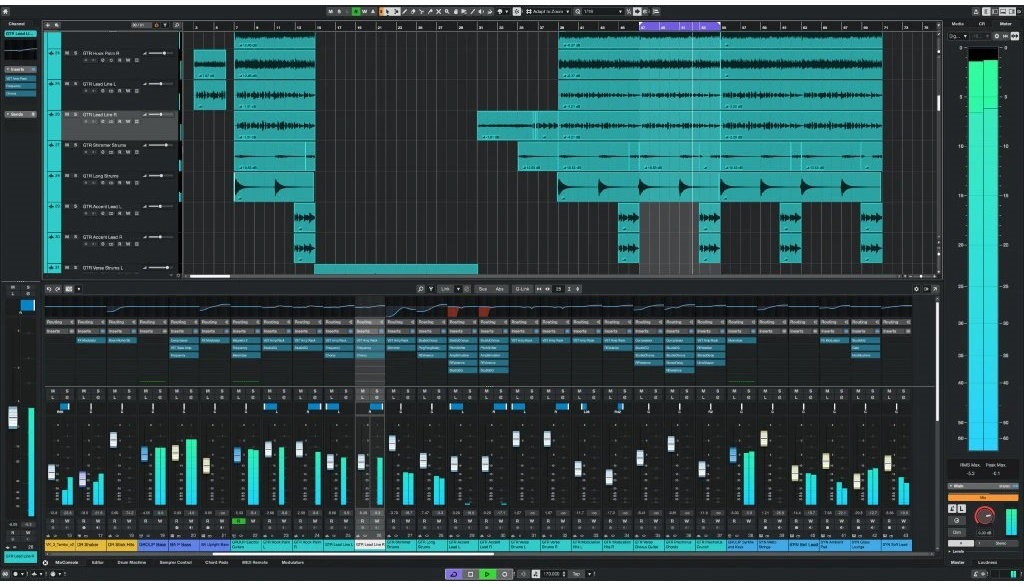Toggle global Mute M in top toolbar
This screenshot has height=587, width=1024.
pyautogui.click(x=330, y=11)
